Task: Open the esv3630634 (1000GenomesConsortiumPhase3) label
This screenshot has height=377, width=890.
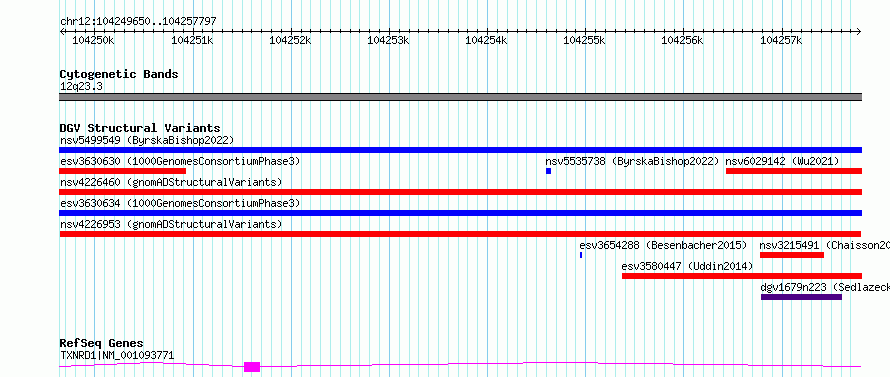Action: pos(180,203)
